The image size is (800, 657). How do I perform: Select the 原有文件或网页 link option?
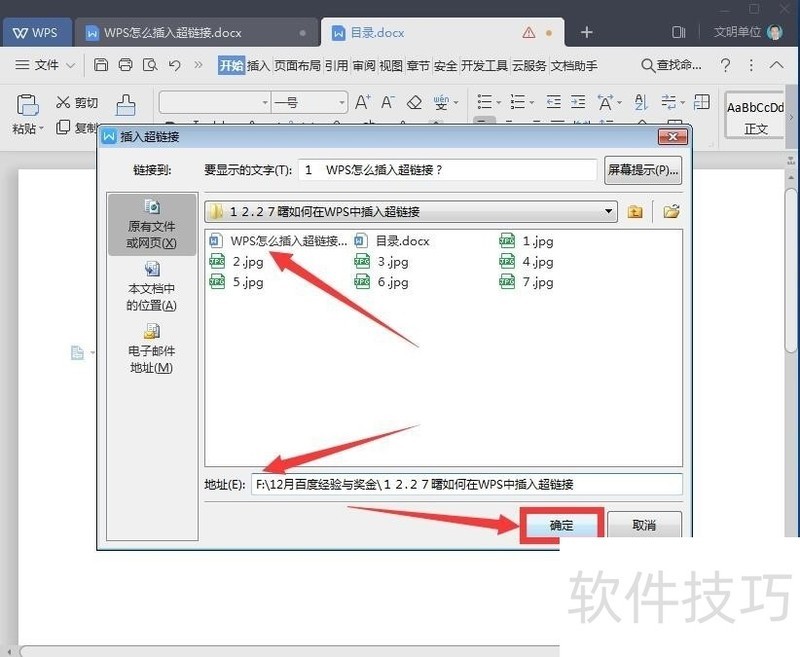click(151, 226)
